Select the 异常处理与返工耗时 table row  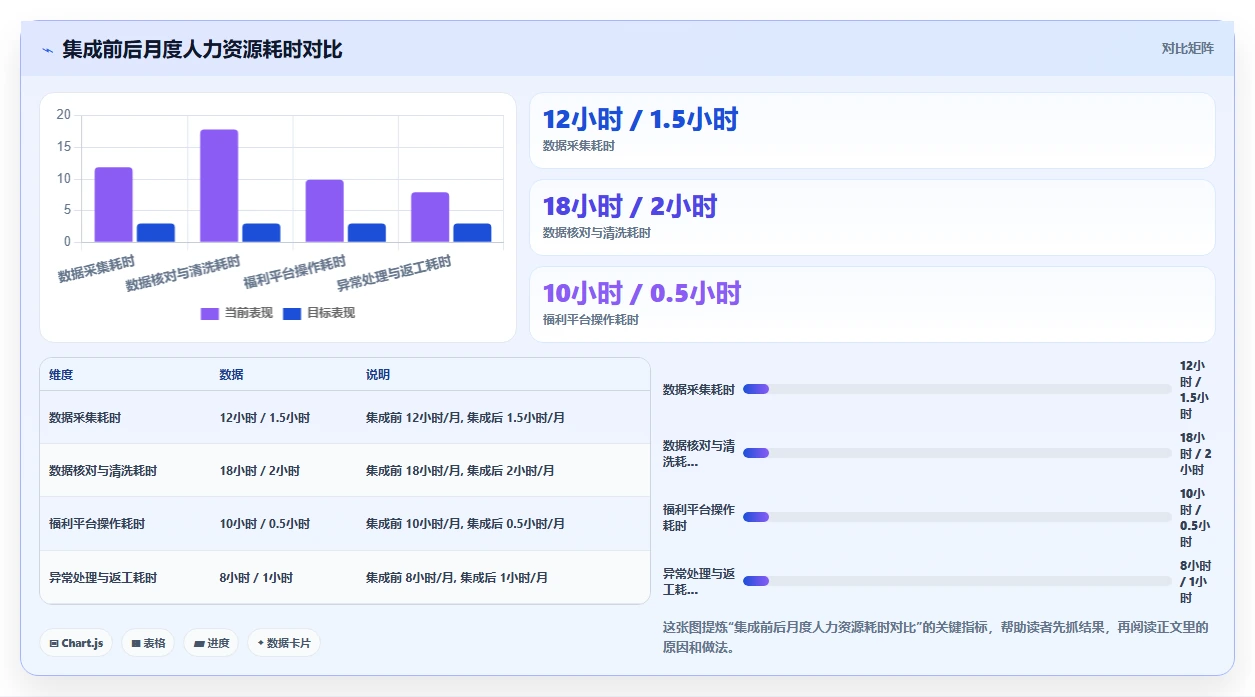pos(345,577)
